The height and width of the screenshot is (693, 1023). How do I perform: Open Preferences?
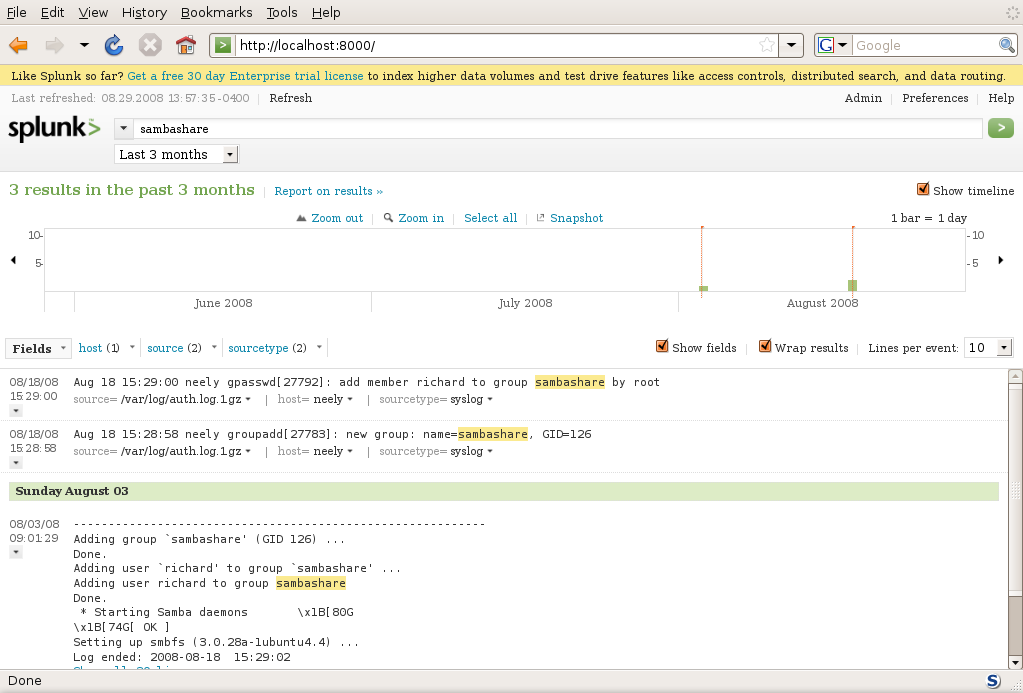(935, 98)
